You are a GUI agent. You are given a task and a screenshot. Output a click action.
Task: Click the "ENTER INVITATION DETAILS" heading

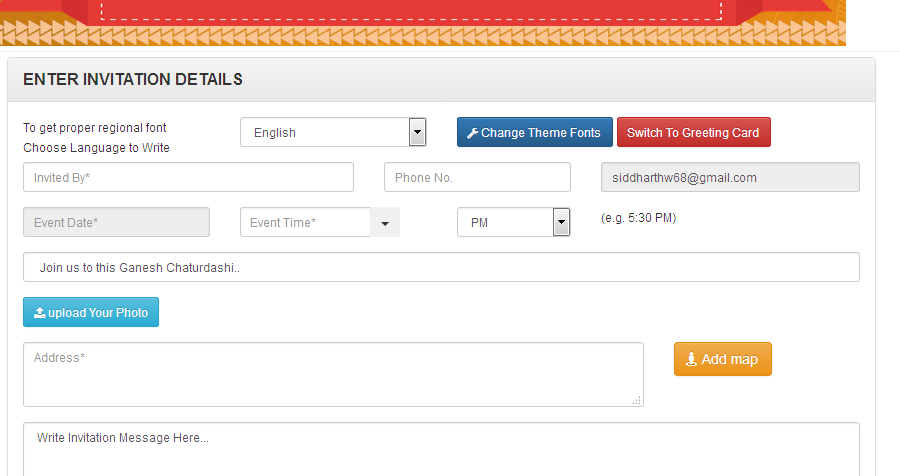(133, 79)
